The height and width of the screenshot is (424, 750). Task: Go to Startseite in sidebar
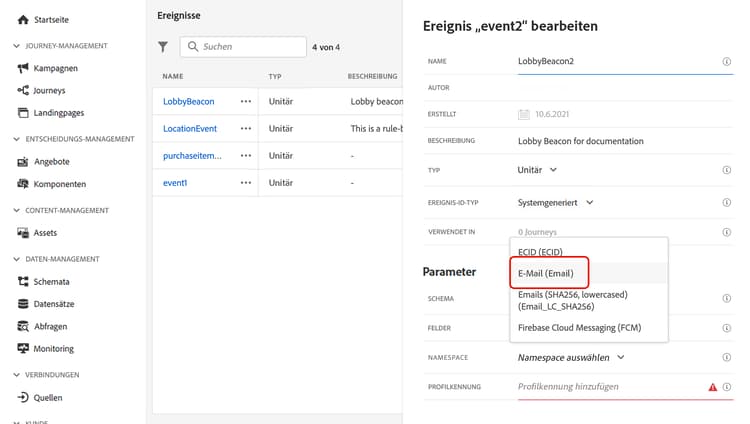51,20
